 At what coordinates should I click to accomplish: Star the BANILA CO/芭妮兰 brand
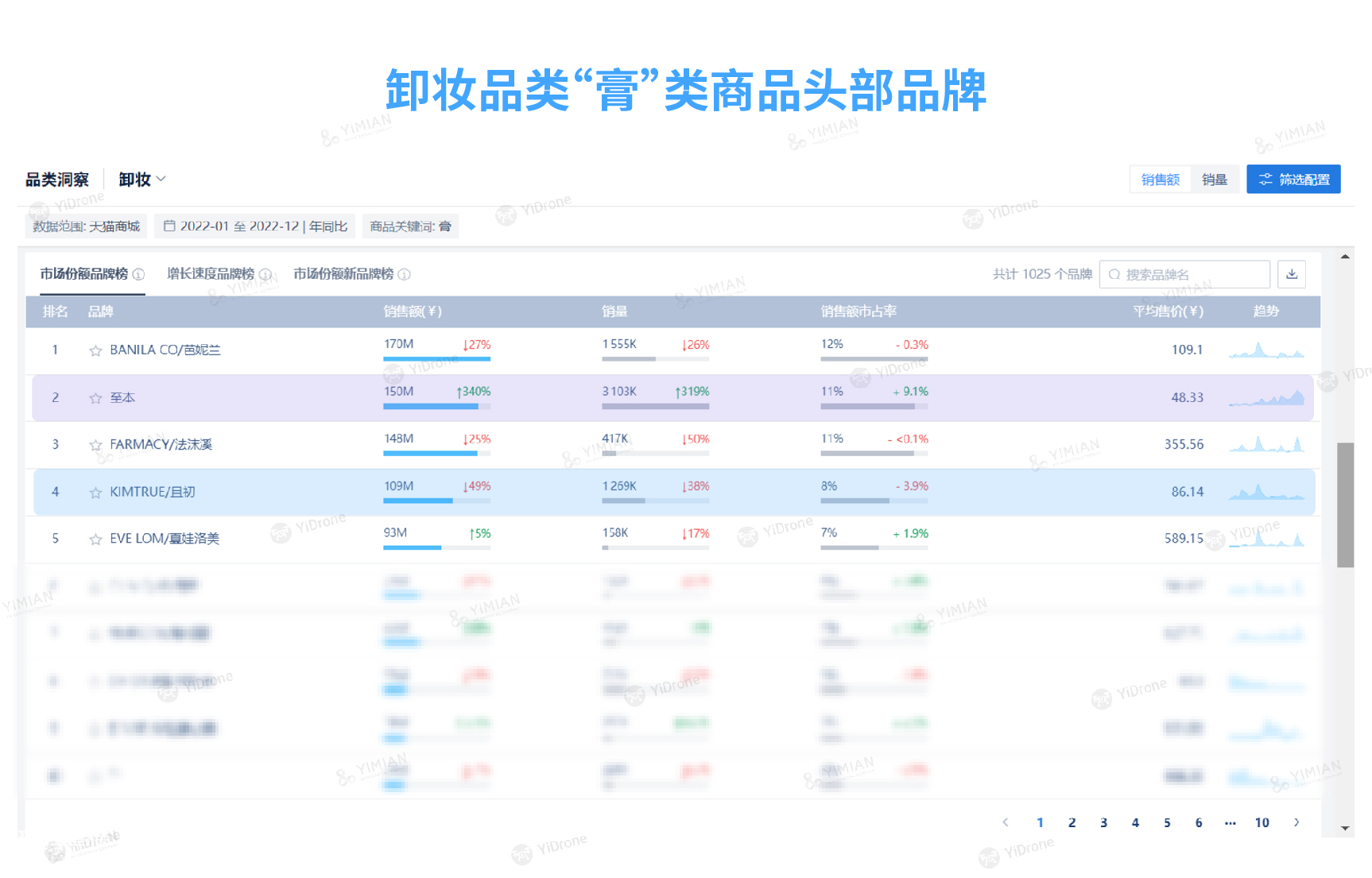tap(95, 350)
